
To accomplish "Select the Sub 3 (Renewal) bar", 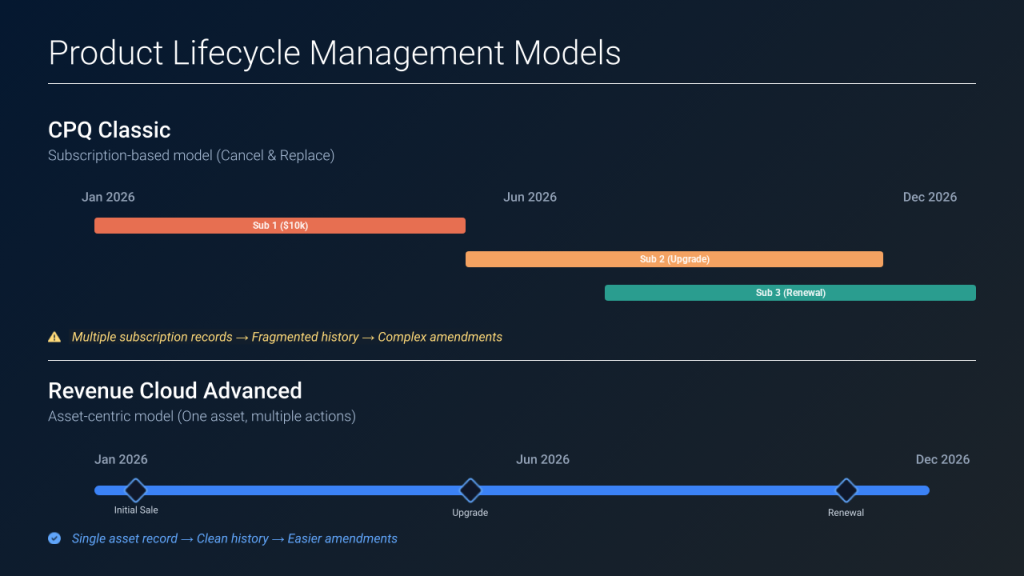I will click(790, 293).
